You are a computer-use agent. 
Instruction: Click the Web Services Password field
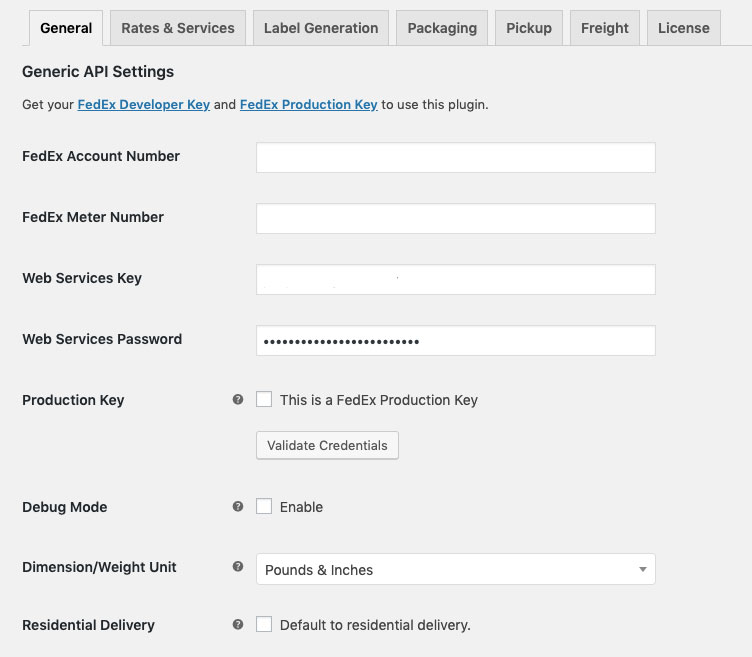point(456,340)
